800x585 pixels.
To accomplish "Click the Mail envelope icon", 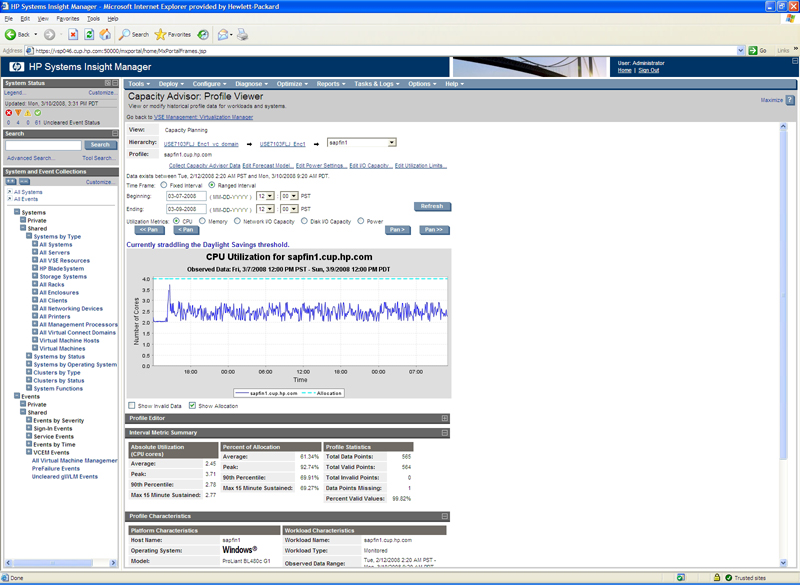I will tap(223, 35).
